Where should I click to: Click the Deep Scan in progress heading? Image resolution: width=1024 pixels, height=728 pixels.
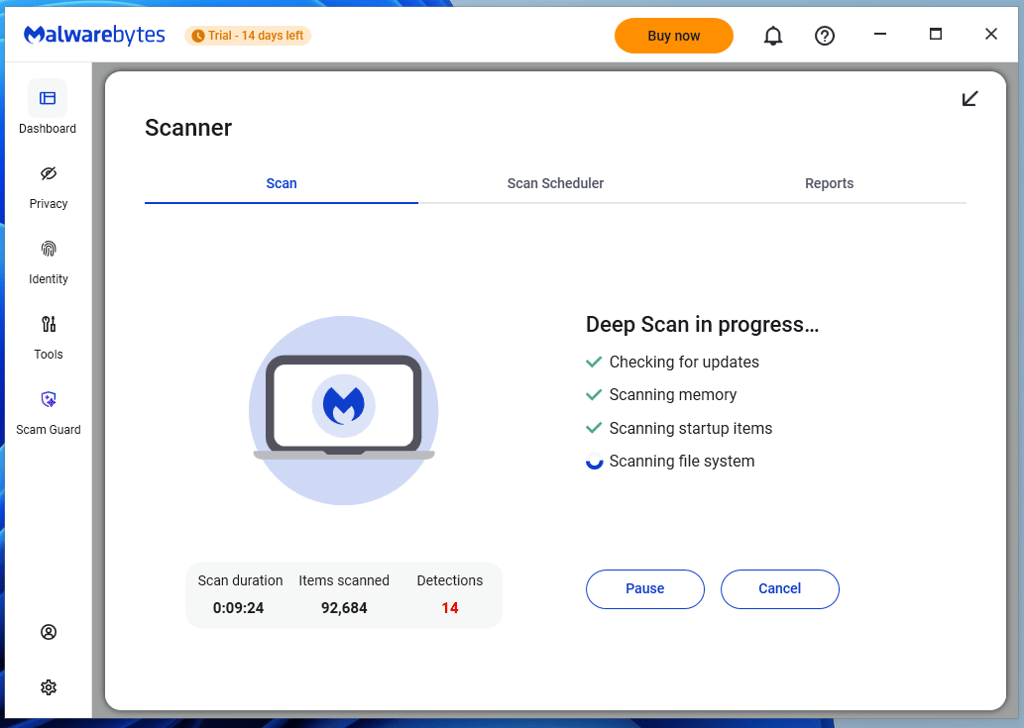click(x=702, y=324)
